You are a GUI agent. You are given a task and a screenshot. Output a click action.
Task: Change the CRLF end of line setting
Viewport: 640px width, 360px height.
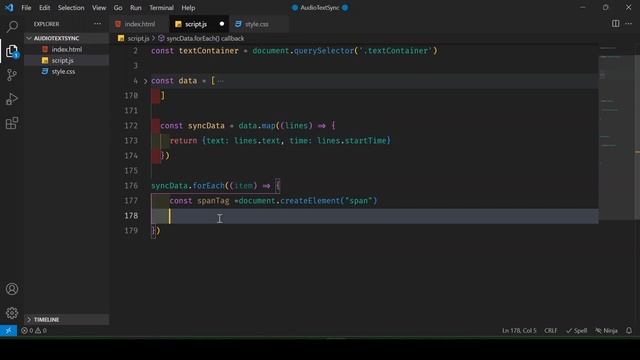click(551, 331)
